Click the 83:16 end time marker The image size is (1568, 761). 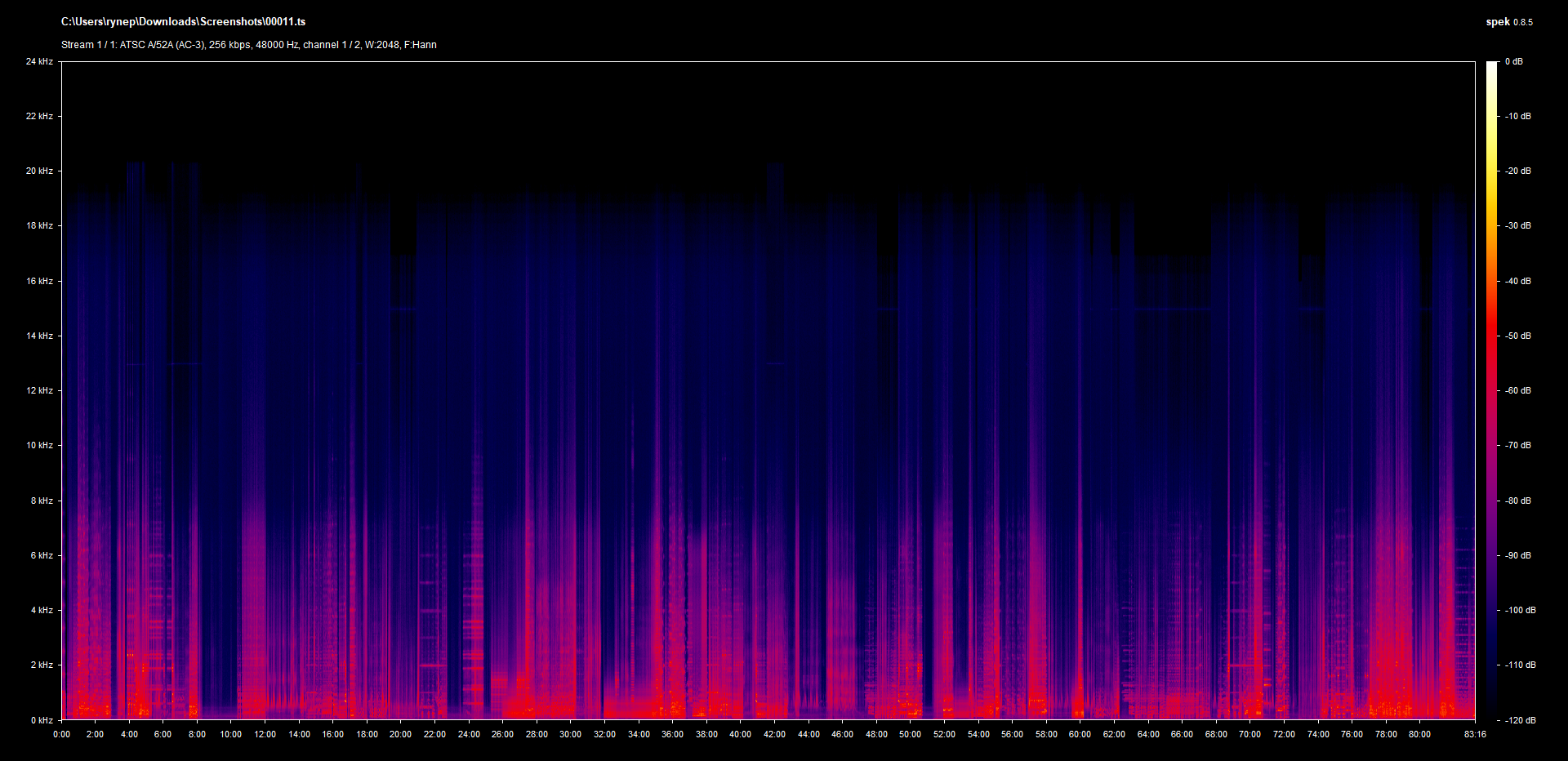pyautogui.click(x=1475, y=734)
